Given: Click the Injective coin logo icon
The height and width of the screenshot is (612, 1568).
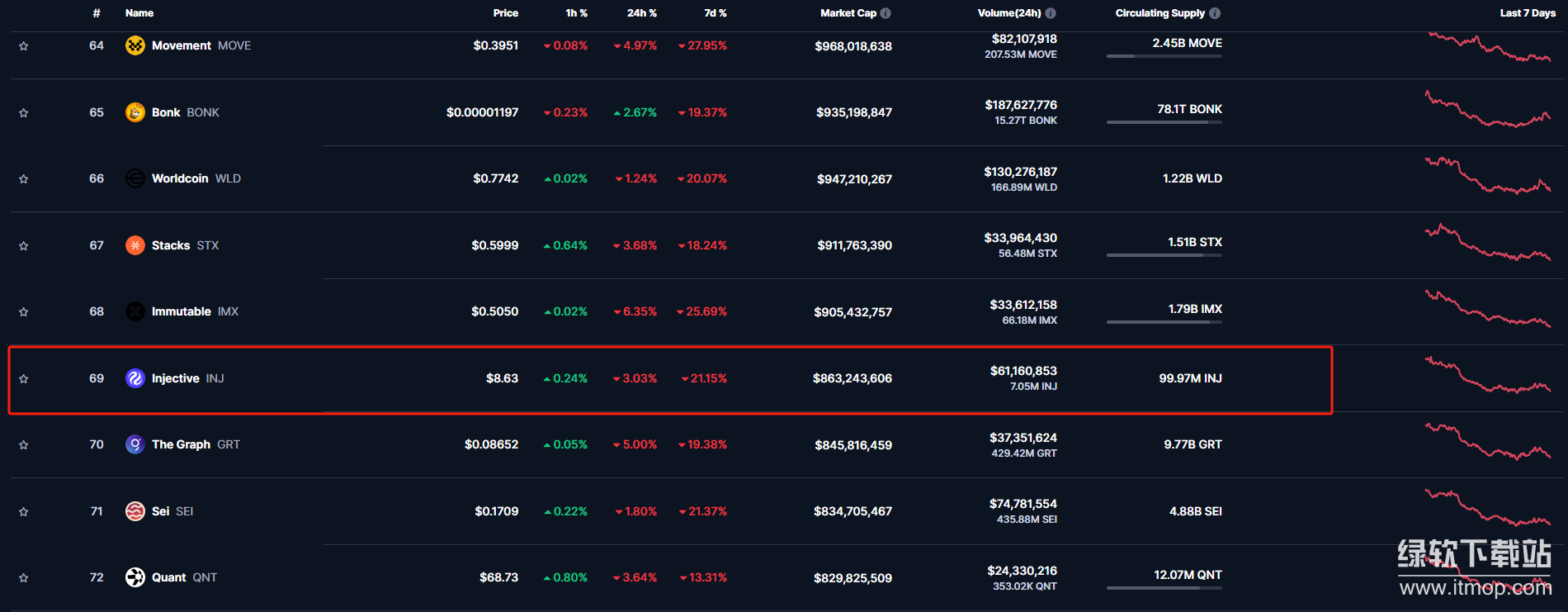Looking at the screenshot, I should click(135, 378).
